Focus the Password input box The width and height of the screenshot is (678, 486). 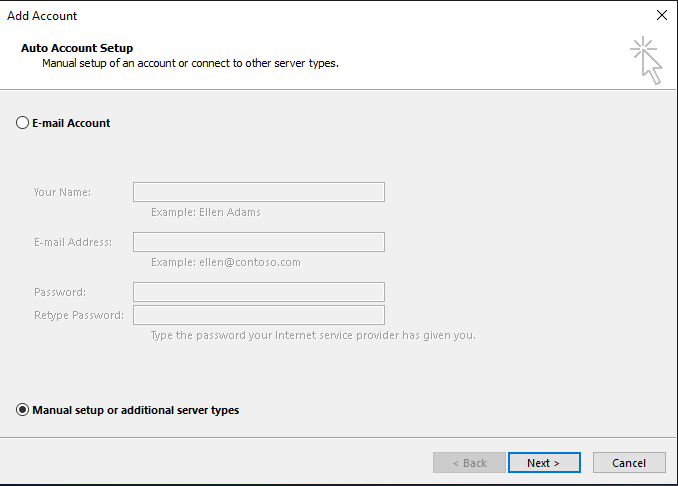click(259, 292)
